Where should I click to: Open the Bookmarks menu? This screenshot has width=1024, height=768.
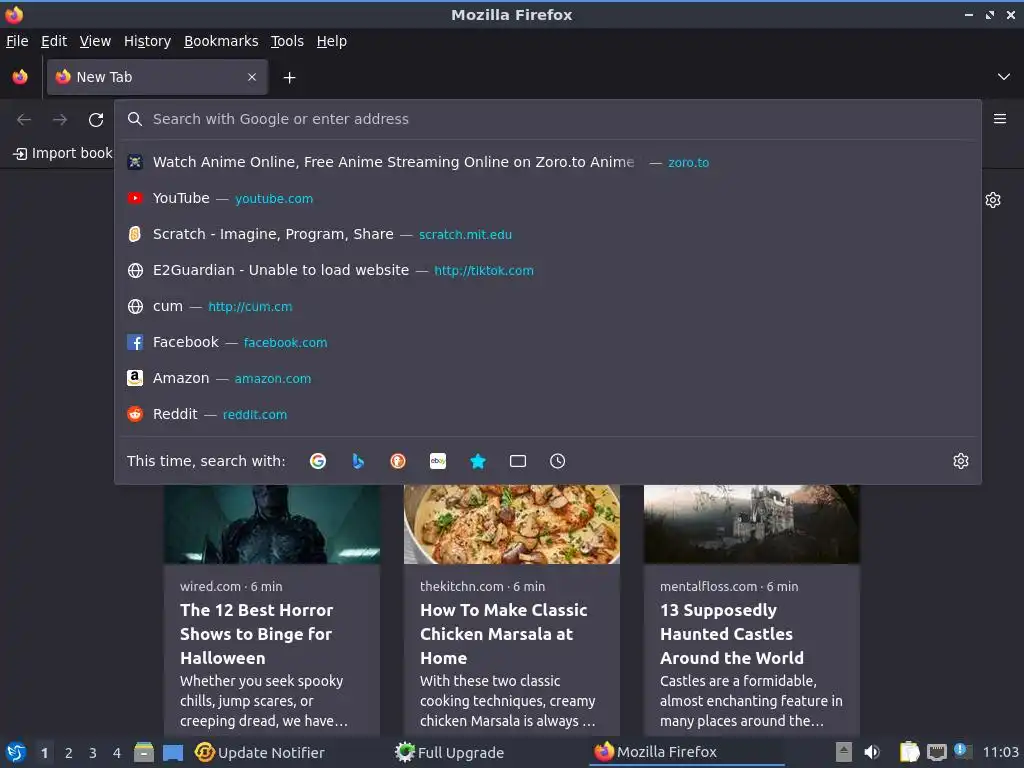pos(221,41)
